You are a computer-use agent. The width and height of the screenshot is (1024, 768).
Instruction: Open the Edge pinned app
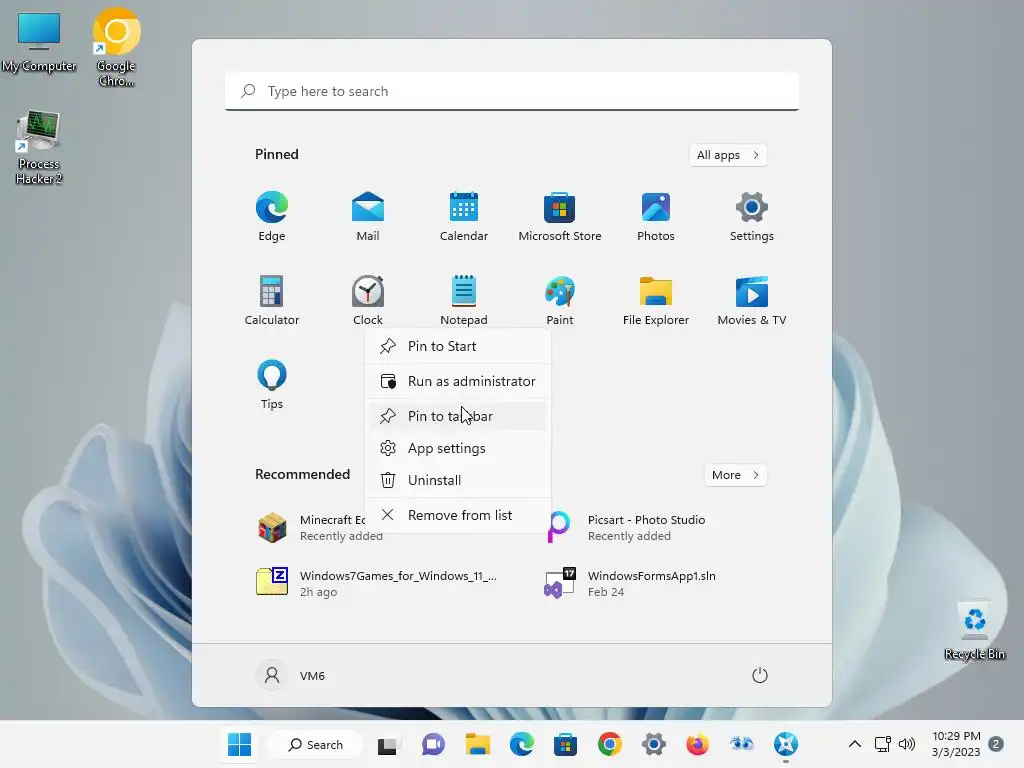(x=272, y=217)
